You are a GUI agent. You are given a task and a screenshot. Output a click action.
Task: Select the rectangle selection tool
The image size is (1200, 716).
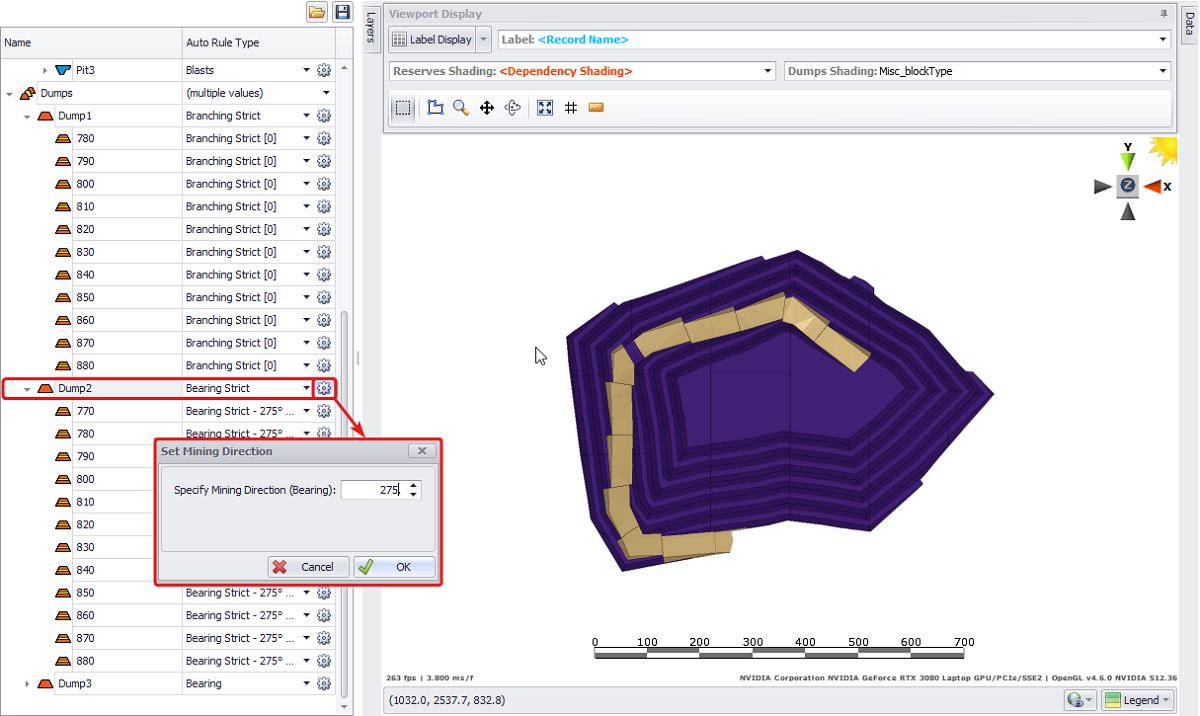coord(402,108)
